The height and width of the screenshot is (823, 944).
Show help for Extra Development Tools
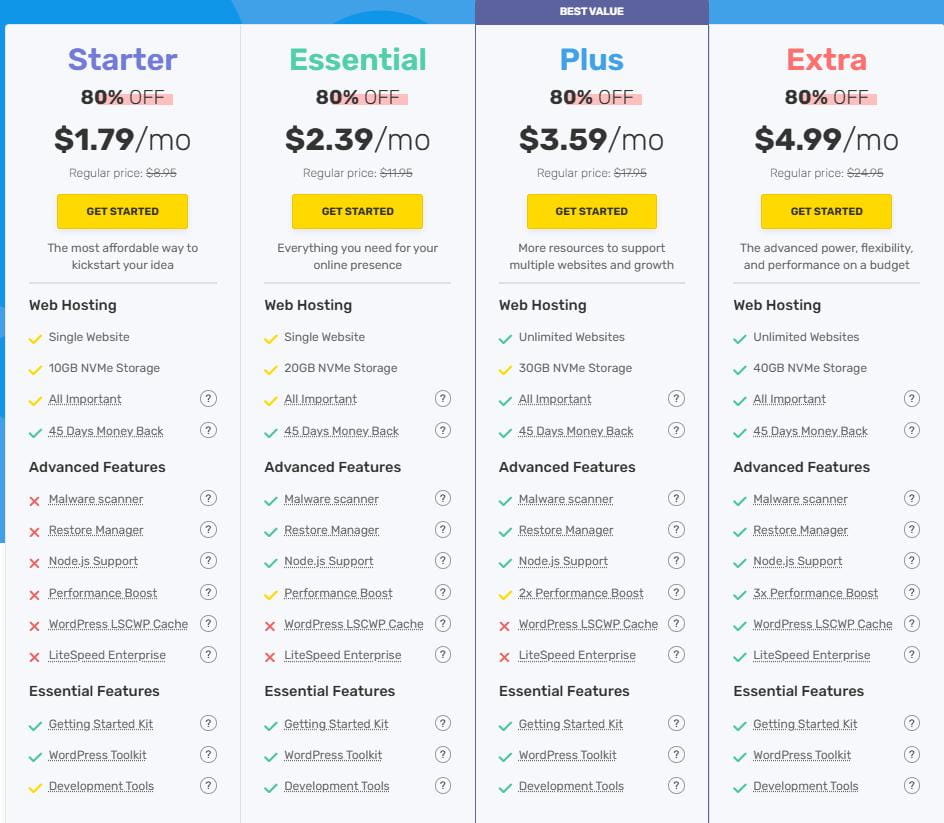coord(911,785)
